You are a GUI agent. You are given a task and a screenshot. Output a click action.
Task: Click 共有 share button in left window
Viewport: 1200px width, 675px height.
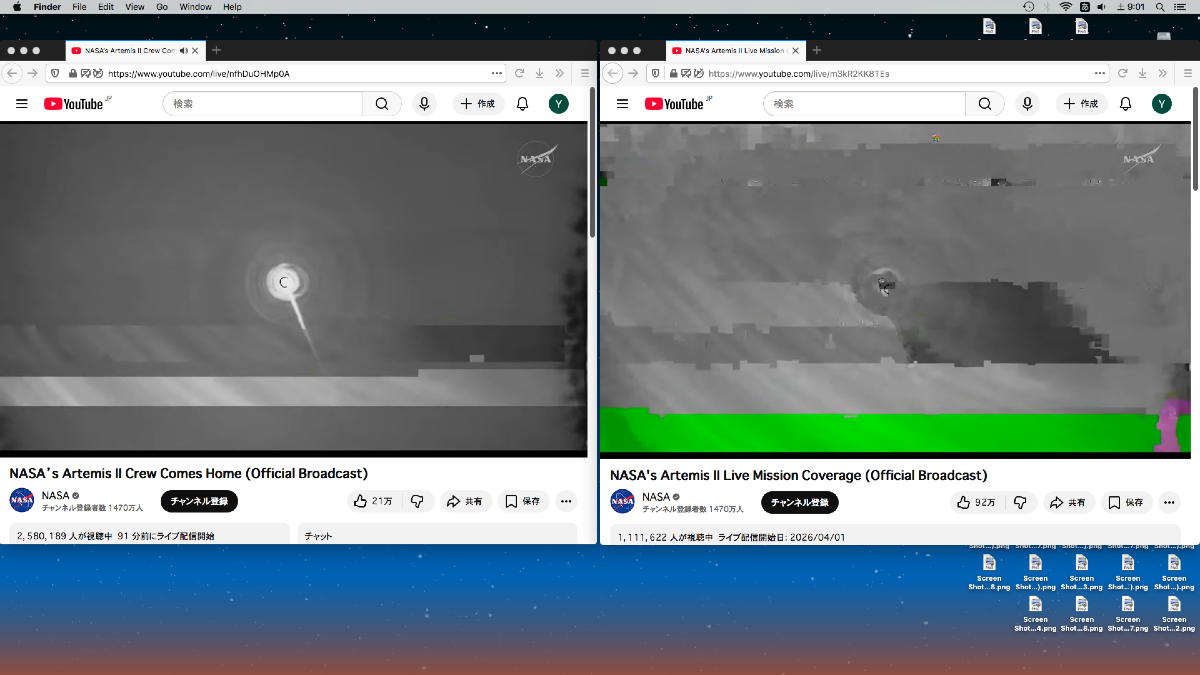465,501
